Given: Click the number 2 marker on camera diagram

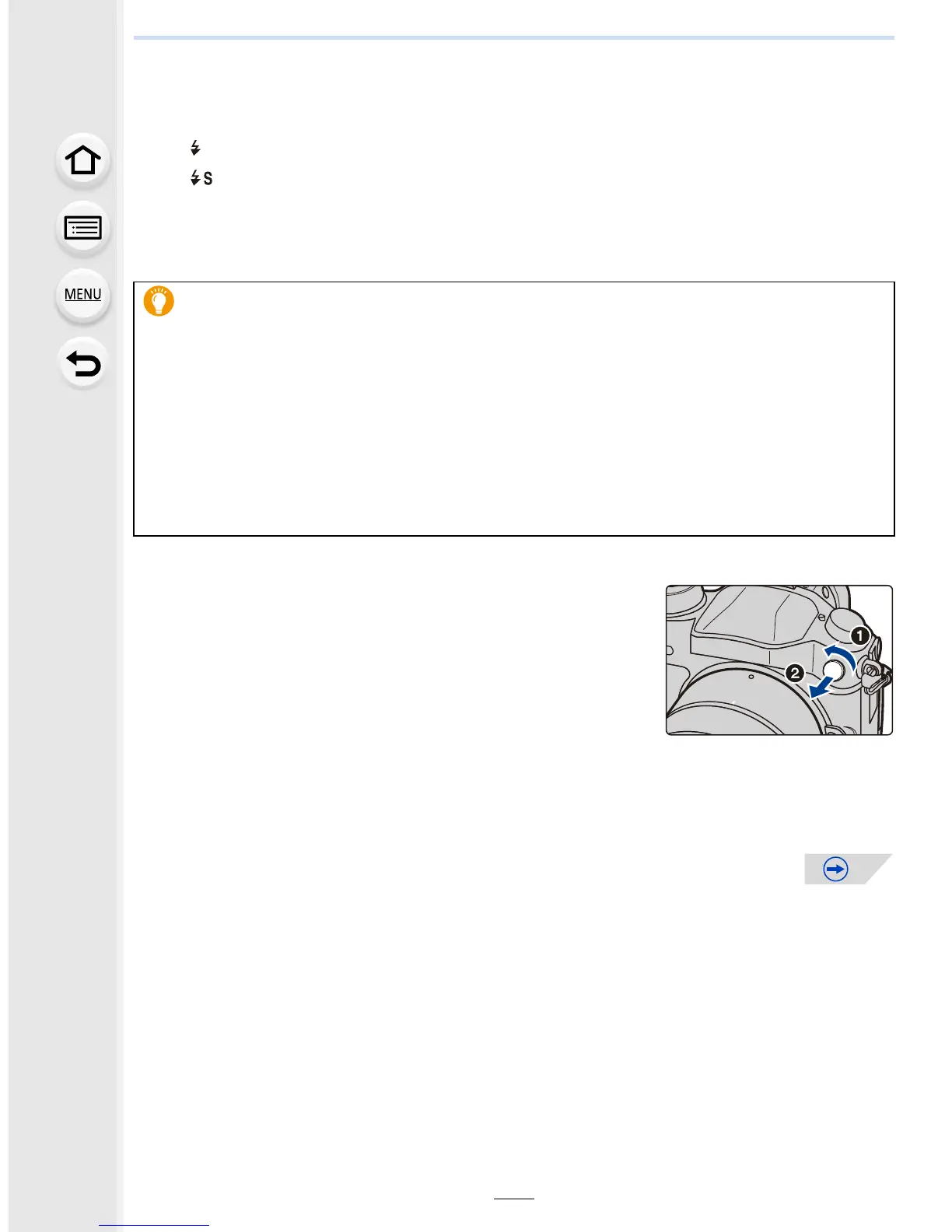Looking at the screenshot, I should (795, 673).
